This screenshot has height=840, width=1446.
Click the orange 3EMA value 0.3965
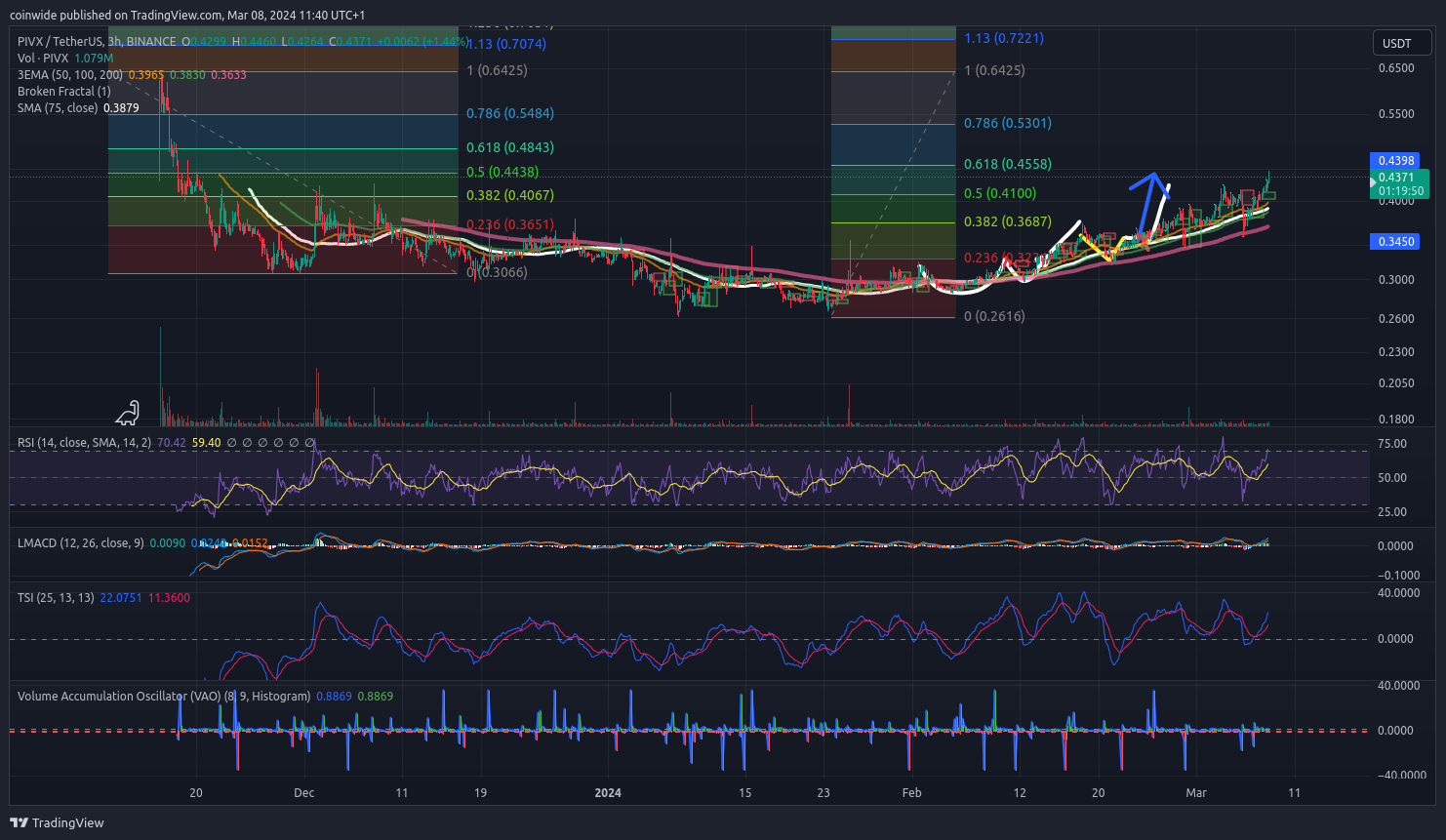146,75
